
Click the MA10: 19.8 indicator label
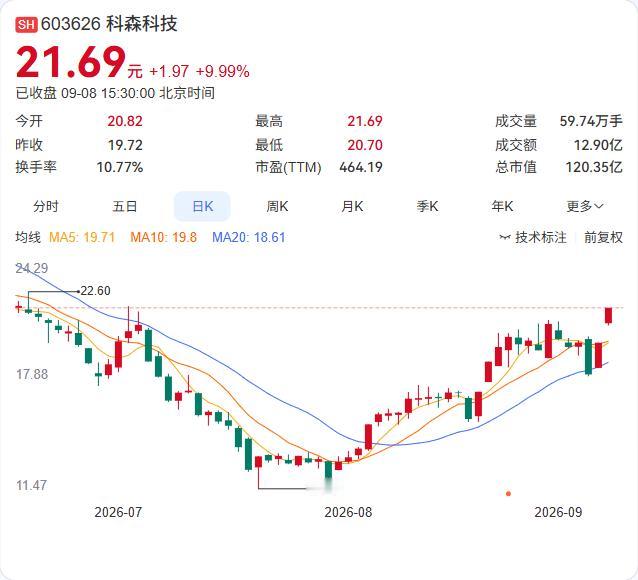(x=164, y=237)
